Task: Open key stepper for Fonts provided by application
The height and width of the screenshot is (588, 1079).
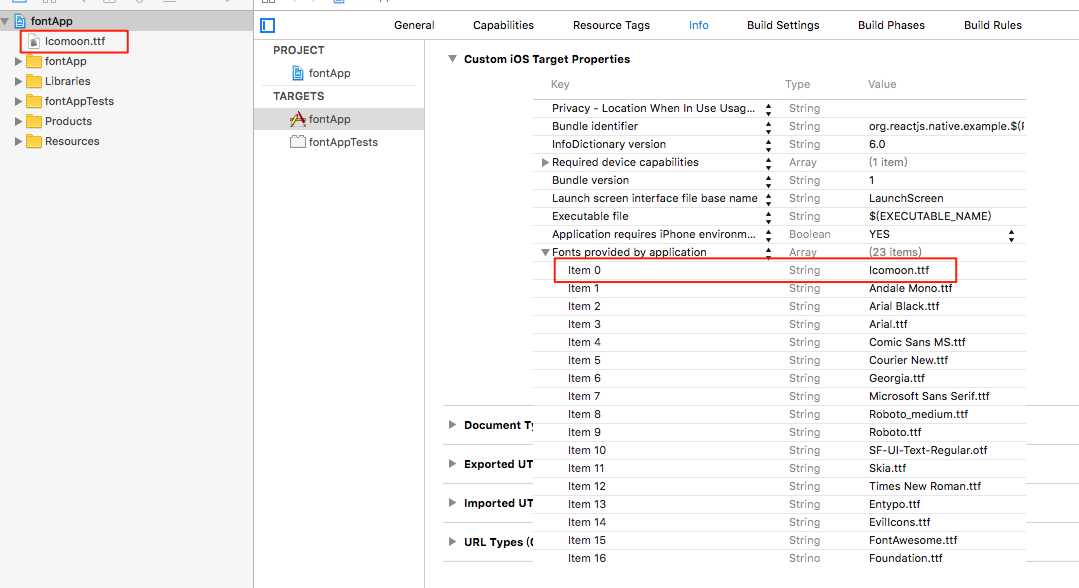Action: pyautogui.click(x=768, y=252)
